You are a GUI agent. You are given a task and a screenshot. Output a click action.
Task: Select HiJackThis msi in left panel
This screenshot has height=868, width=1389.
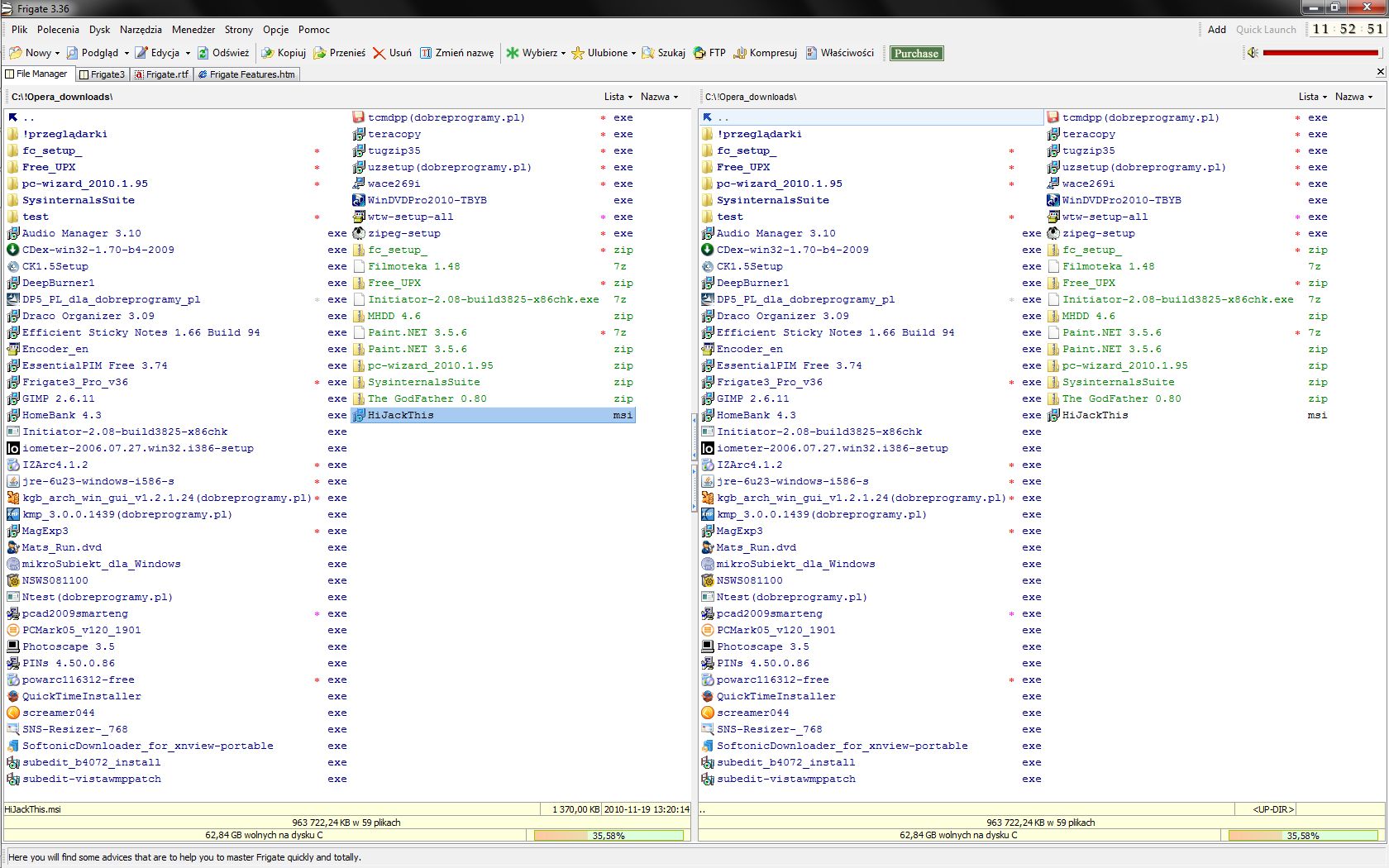pyautogui.click(x=493, y=415)
